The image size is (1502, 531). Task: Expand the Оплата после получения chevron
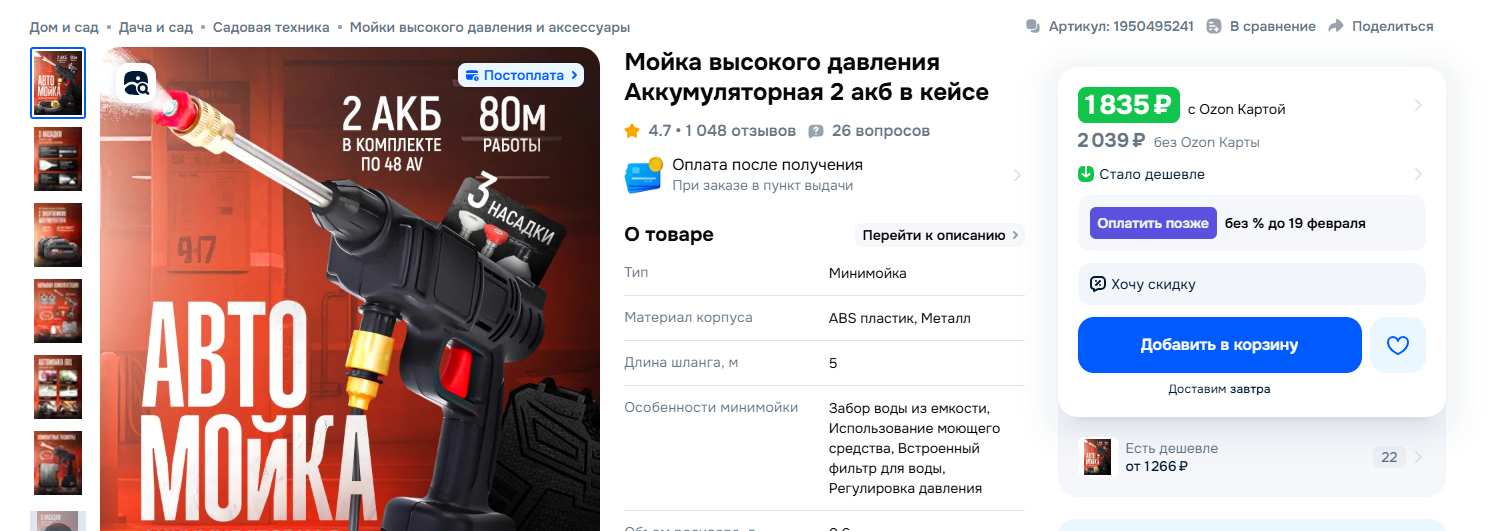(x=1017, y=175)
